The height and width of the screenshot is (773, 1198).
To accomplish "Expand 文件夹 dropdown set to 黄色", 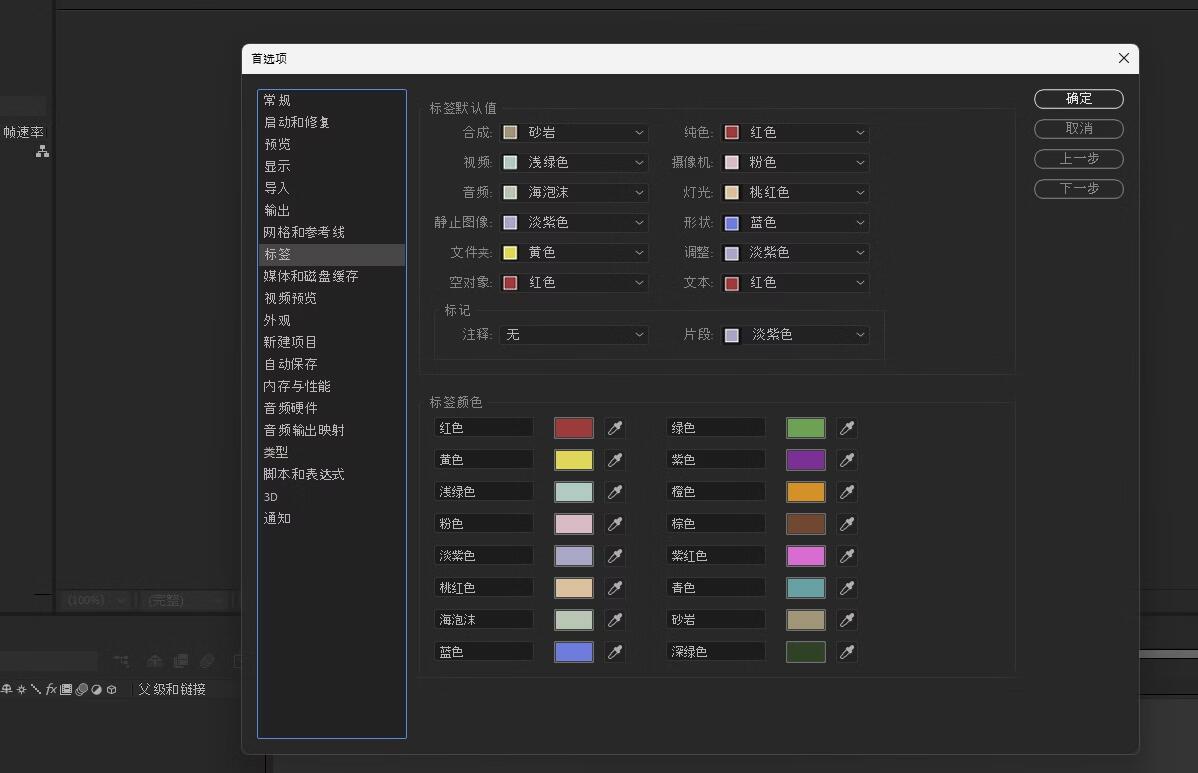I will click(574, 252).
